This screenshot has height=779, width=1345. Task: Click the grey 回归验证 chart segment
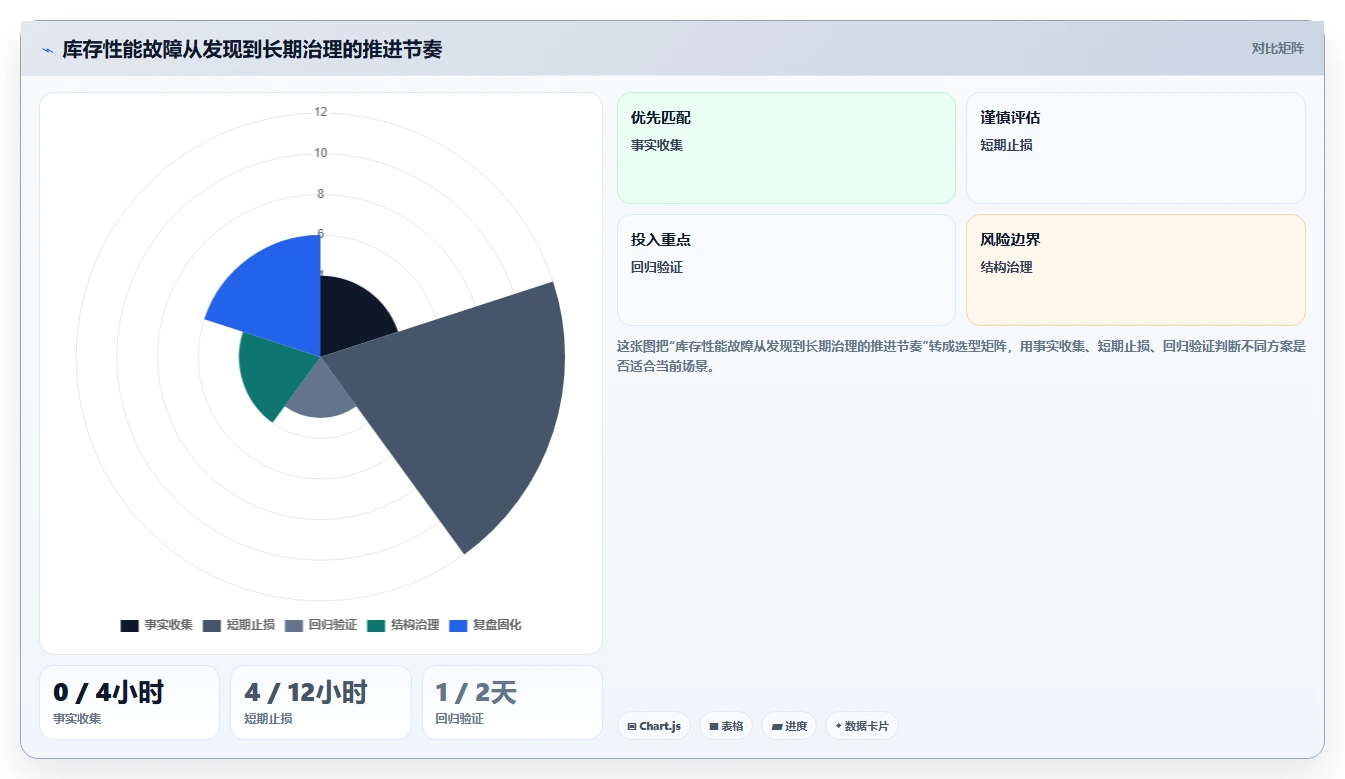pos(322,392)
